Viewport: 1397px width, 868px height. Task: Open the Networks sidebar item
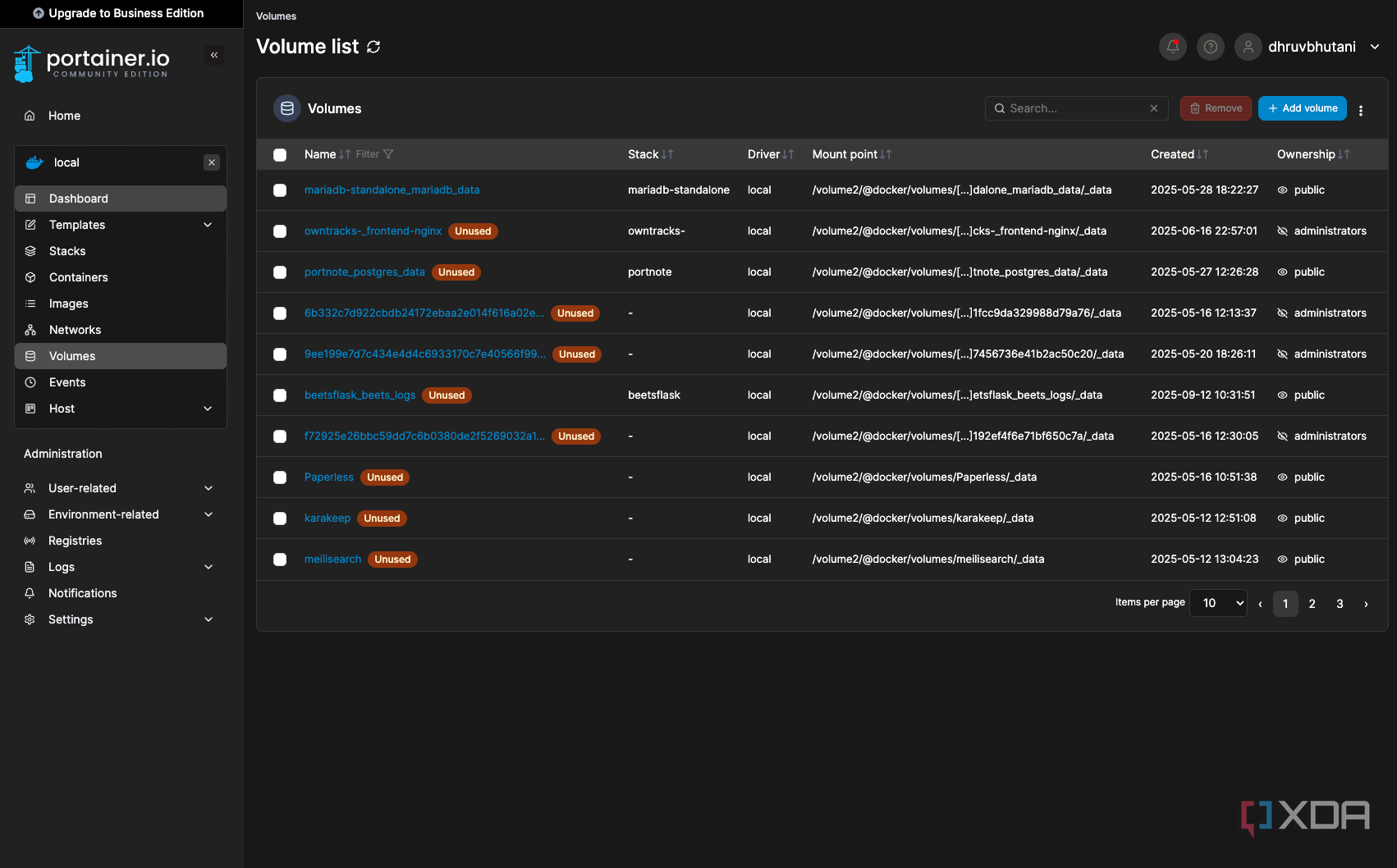pyautogui.click(x=75, y=330)
